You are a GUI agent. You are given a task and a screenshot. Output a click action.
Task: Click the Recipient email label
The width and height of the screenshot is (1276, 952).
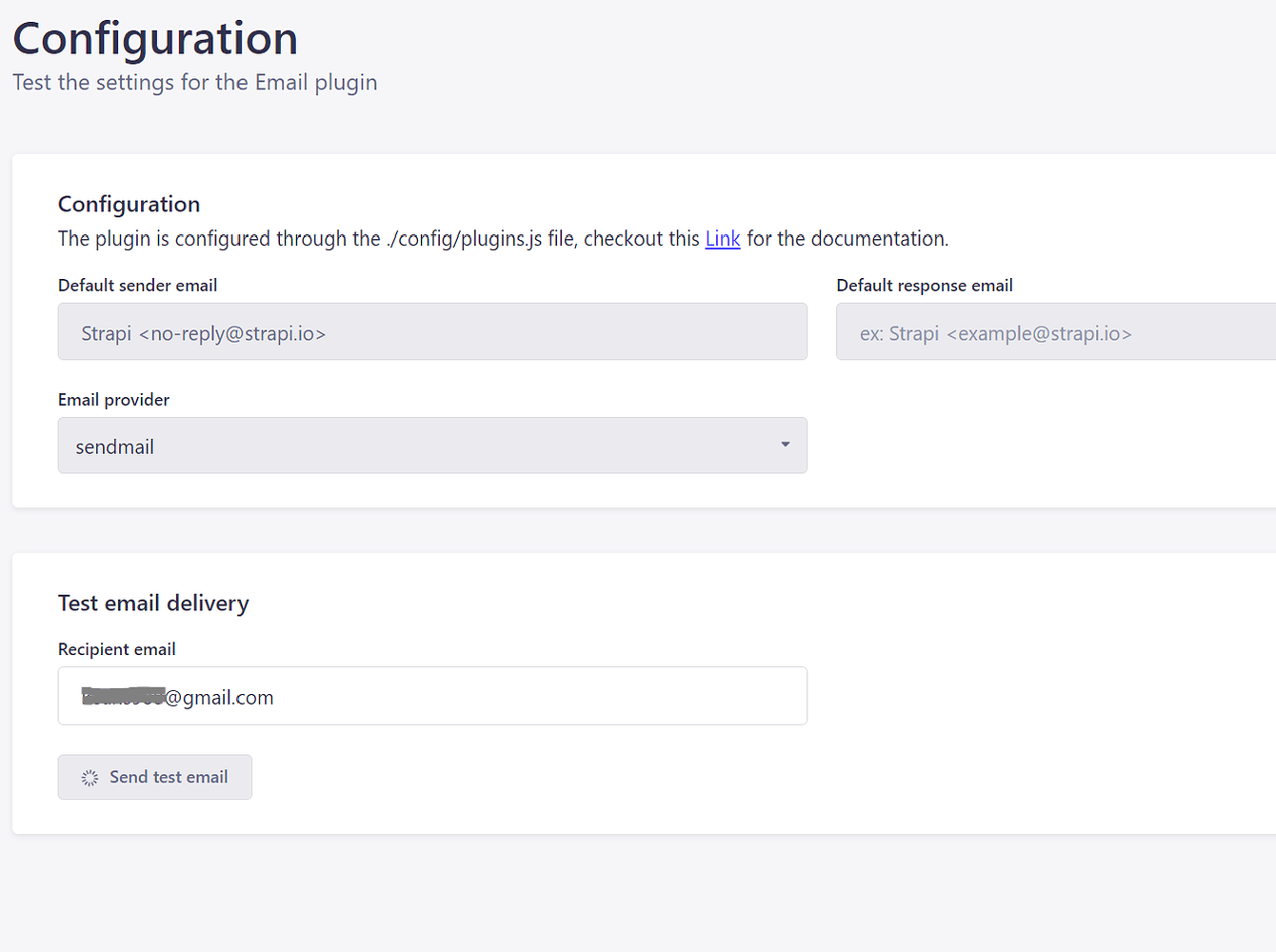point(116,648)
